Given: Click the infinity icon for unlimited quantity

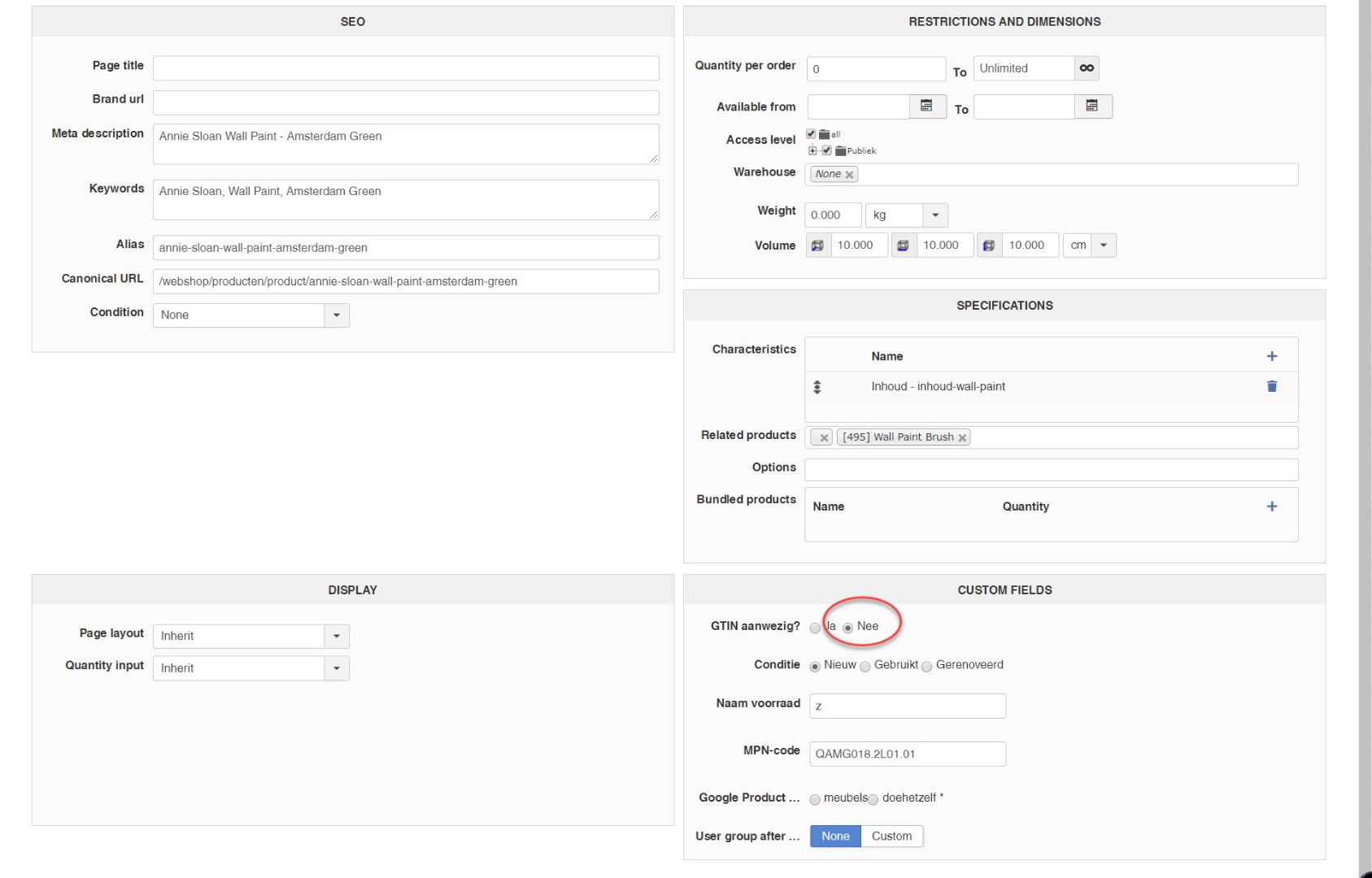Looking at the screenshot, I should 1087,68.
